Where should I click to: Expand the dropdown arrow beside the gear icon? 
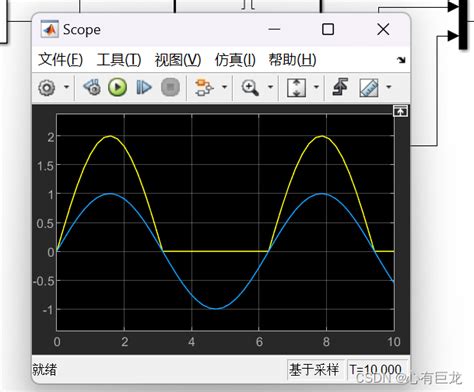tap(67, 87)
